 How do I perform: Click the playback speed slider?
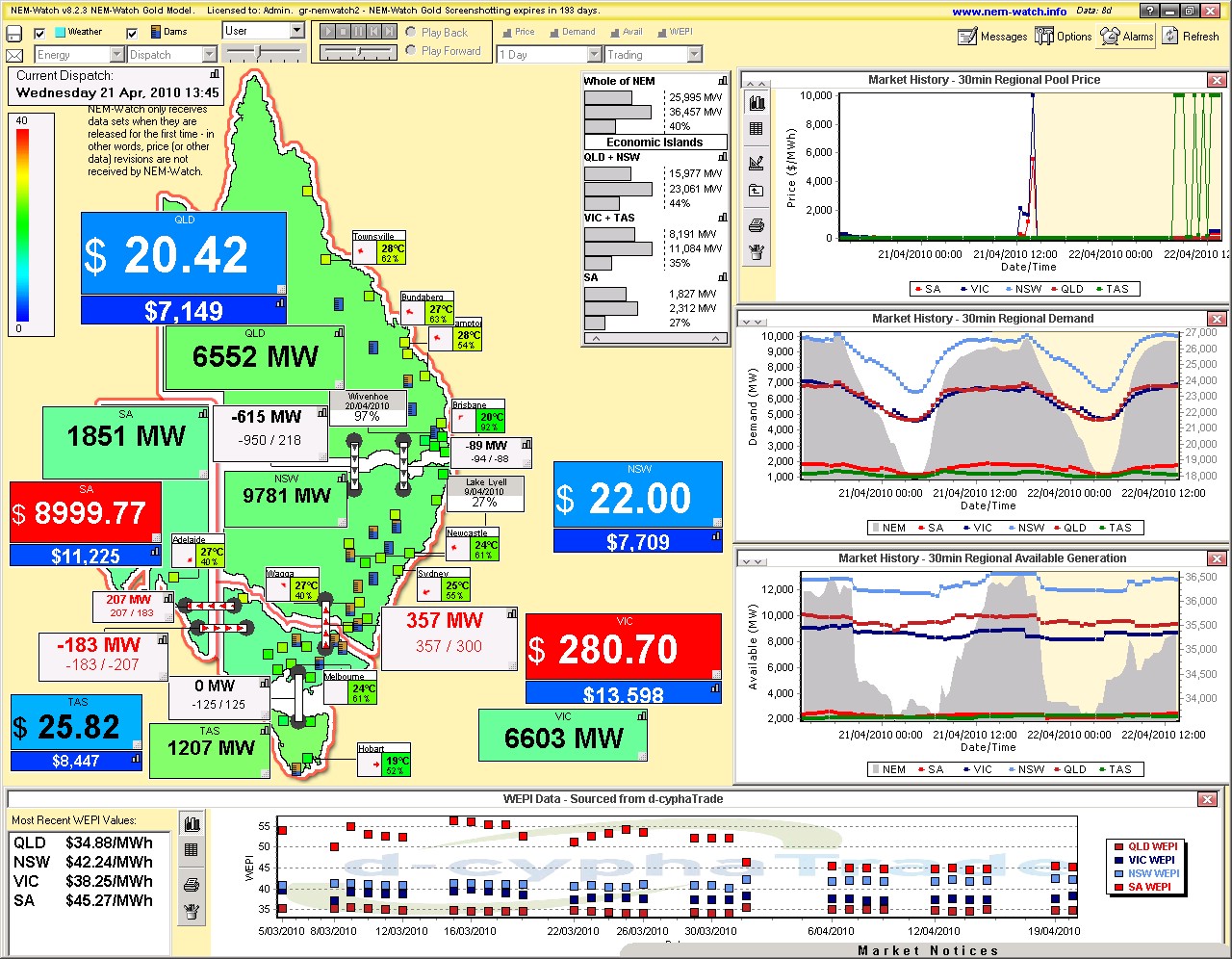click(x=357, y=52)
